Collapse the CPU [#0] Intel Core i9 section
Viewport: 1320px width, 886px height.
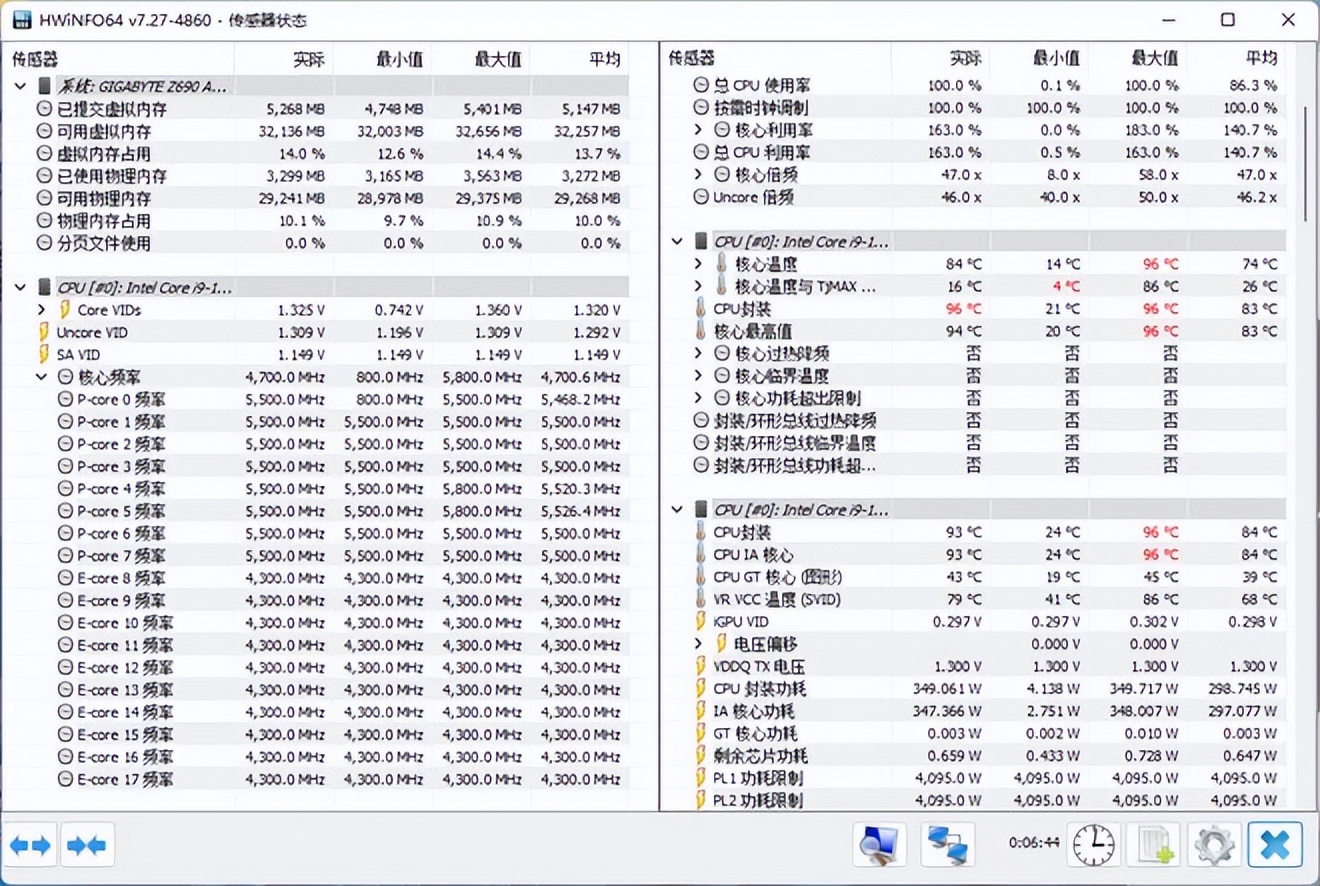point(20,287)
